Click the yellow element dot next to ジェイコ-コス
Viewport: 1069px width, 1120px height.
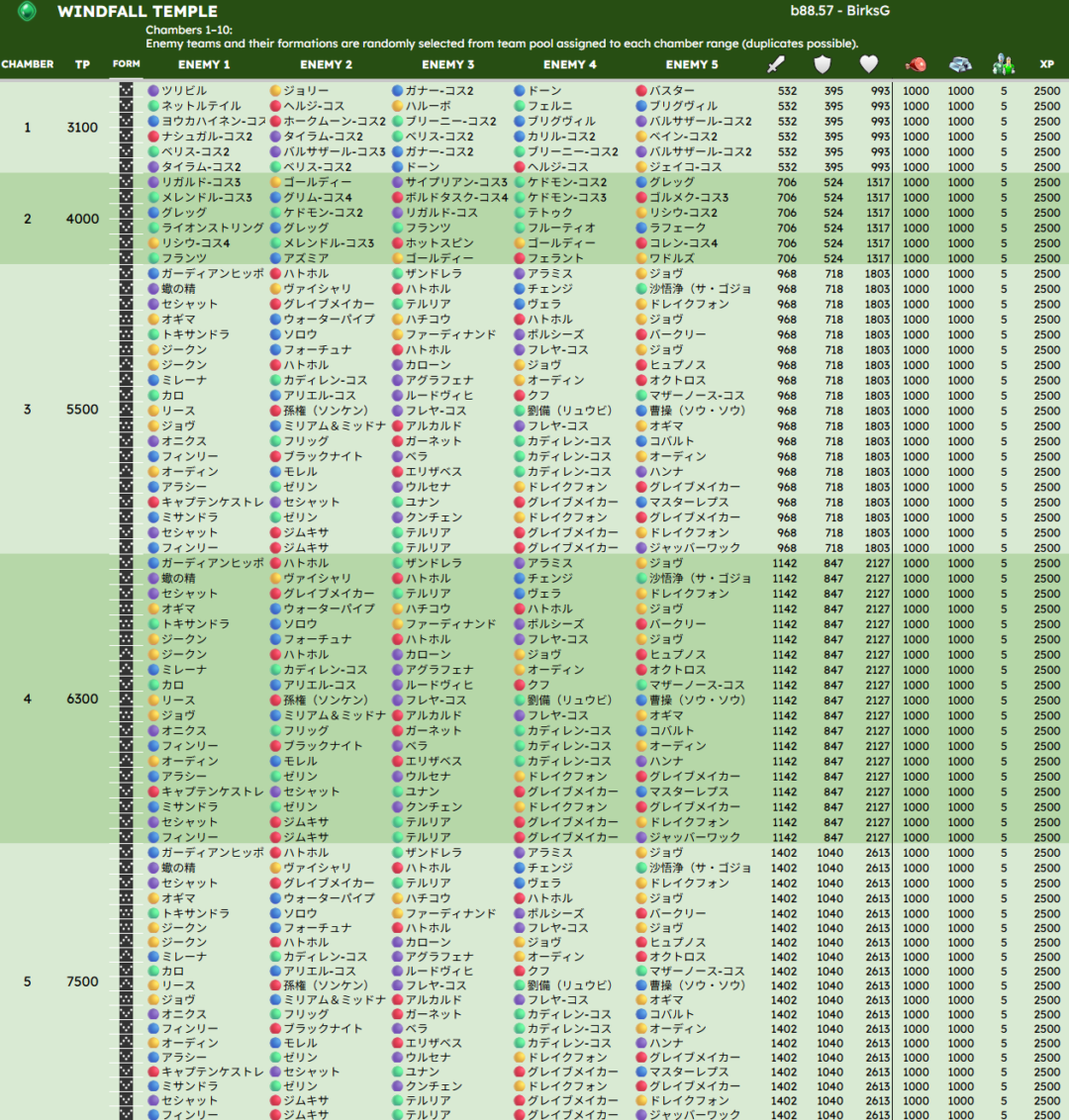pos(641,166)
